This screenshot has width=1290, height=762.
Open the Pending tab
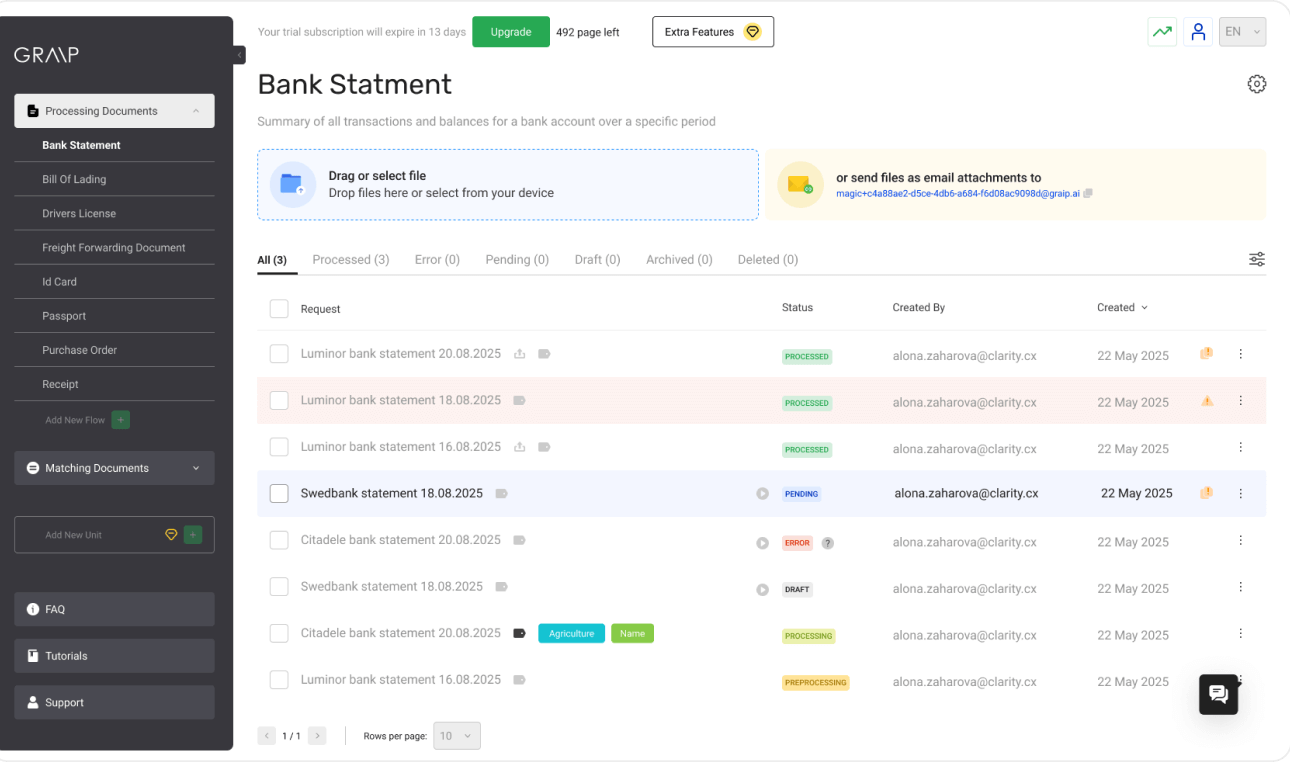click(x=517, y=259)
